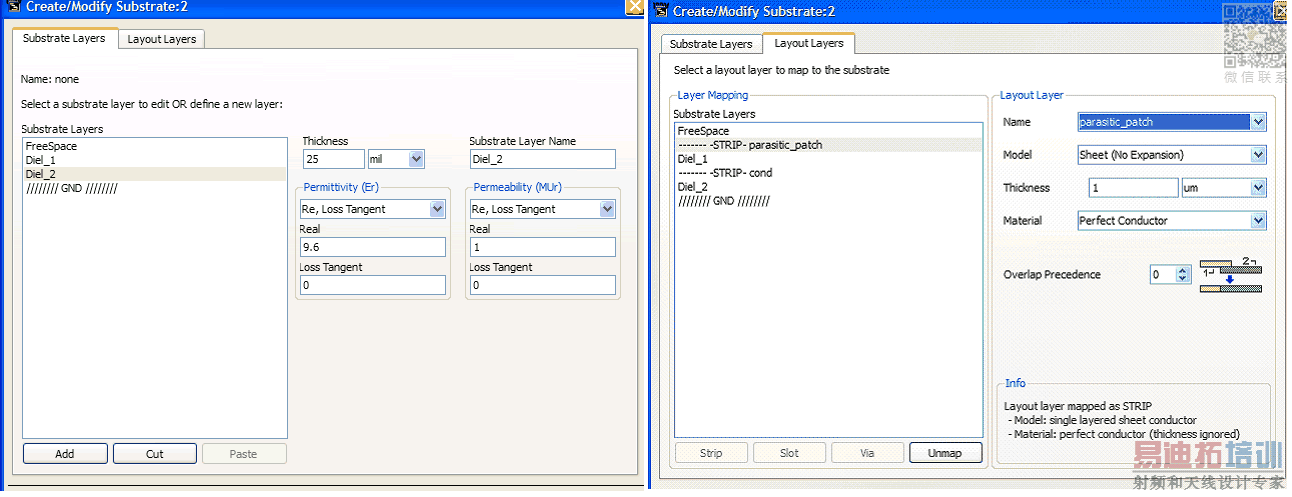The height and width of the screenshot is (497, 1292).
Task: Select Diel_2 in layer mapping list
Action: click(829, 187)
